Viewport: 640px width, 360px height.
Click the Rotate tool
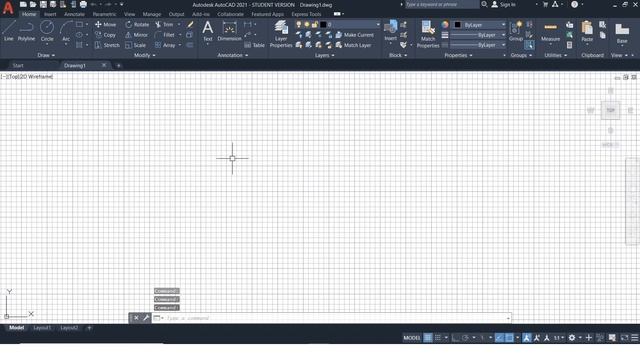137,24
